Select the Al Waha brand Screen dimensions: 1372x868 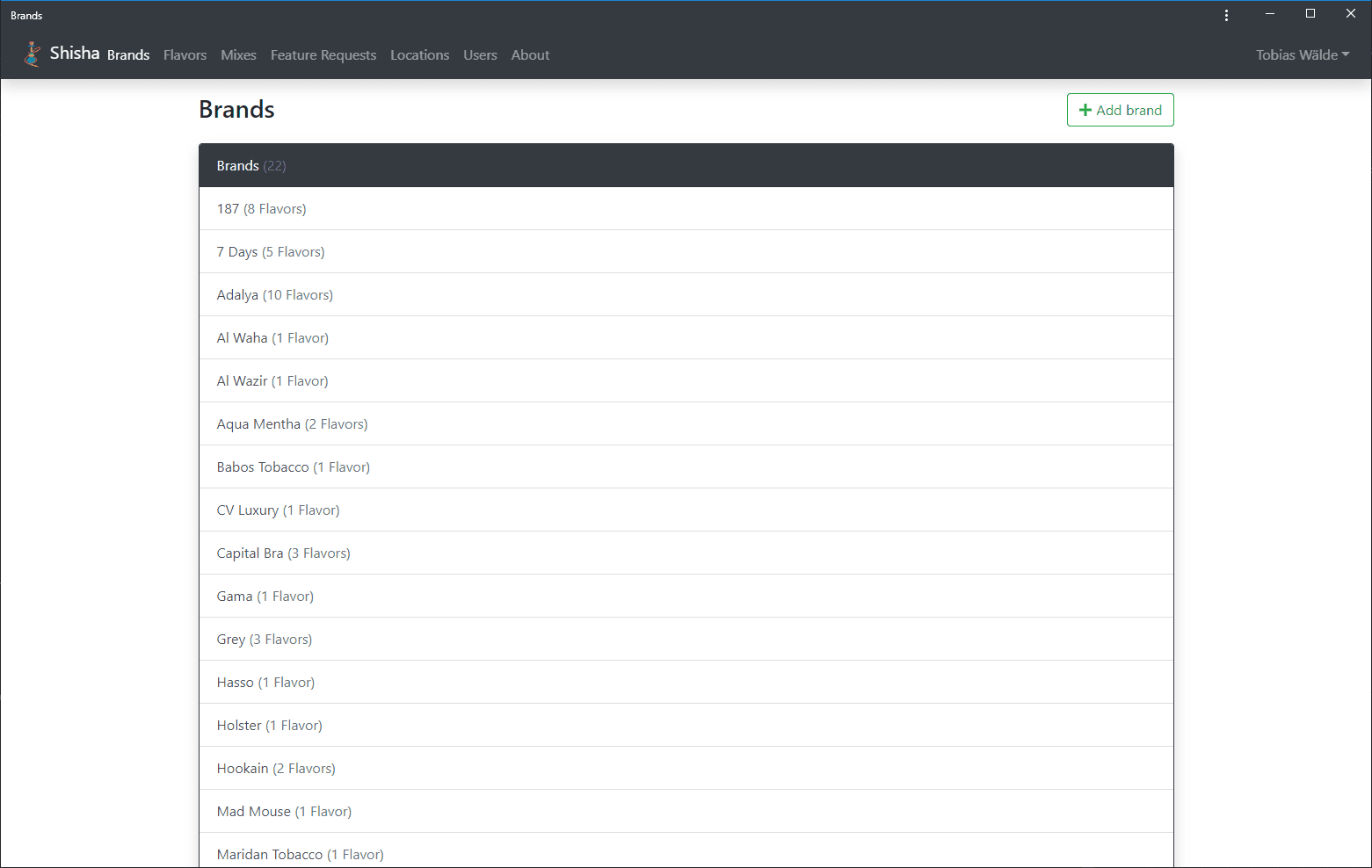click(x=686, y=338)
